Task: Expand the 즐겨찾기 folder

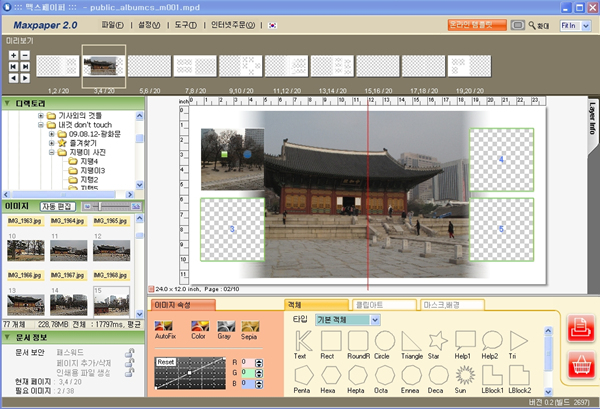Action: tap(51, 143)
